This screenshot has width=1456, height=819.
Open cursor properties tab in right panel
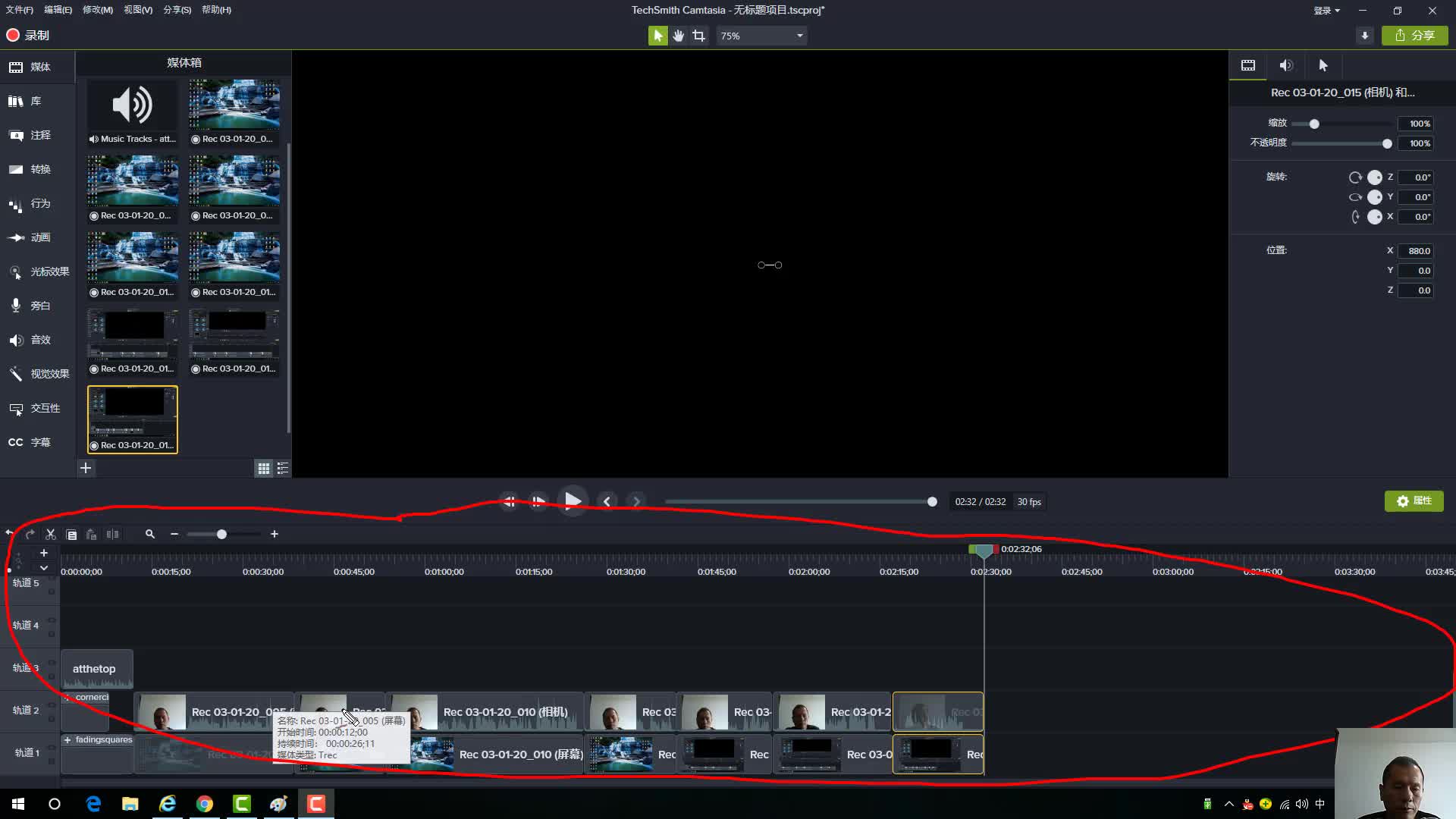(1323, 66)
